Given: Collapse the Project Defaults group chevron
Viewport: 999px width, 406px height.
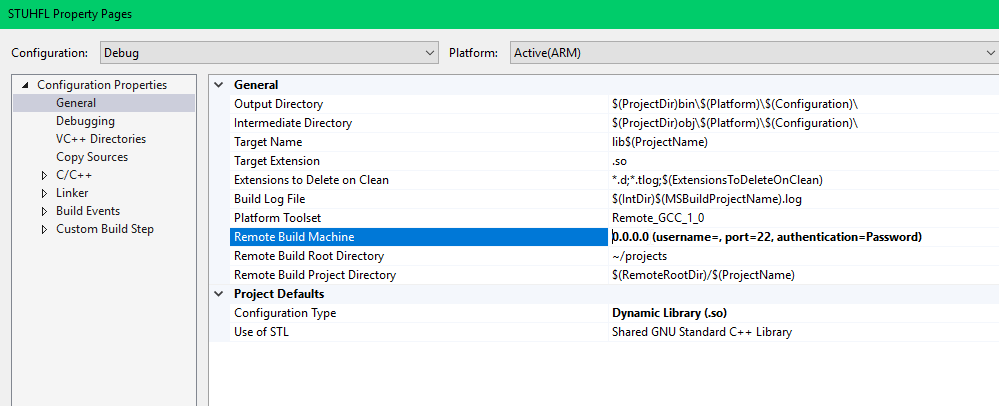Looking at the screenshot, I should tap(219, 294).
